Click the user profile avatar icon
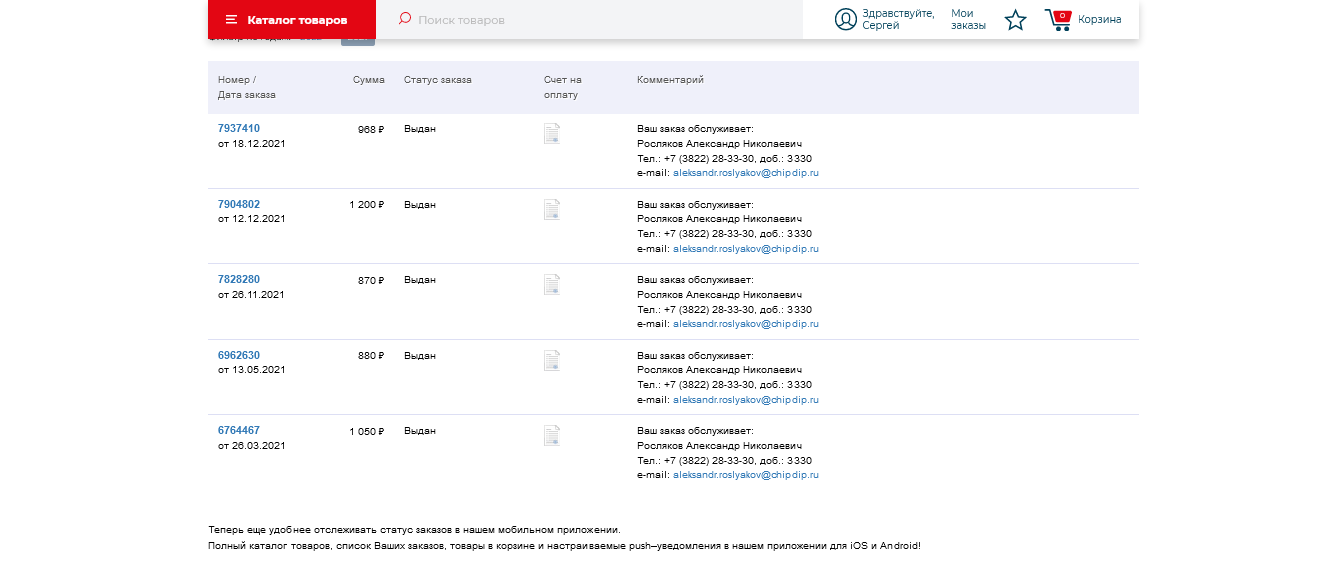The image size is (1343, 586). 846,20
